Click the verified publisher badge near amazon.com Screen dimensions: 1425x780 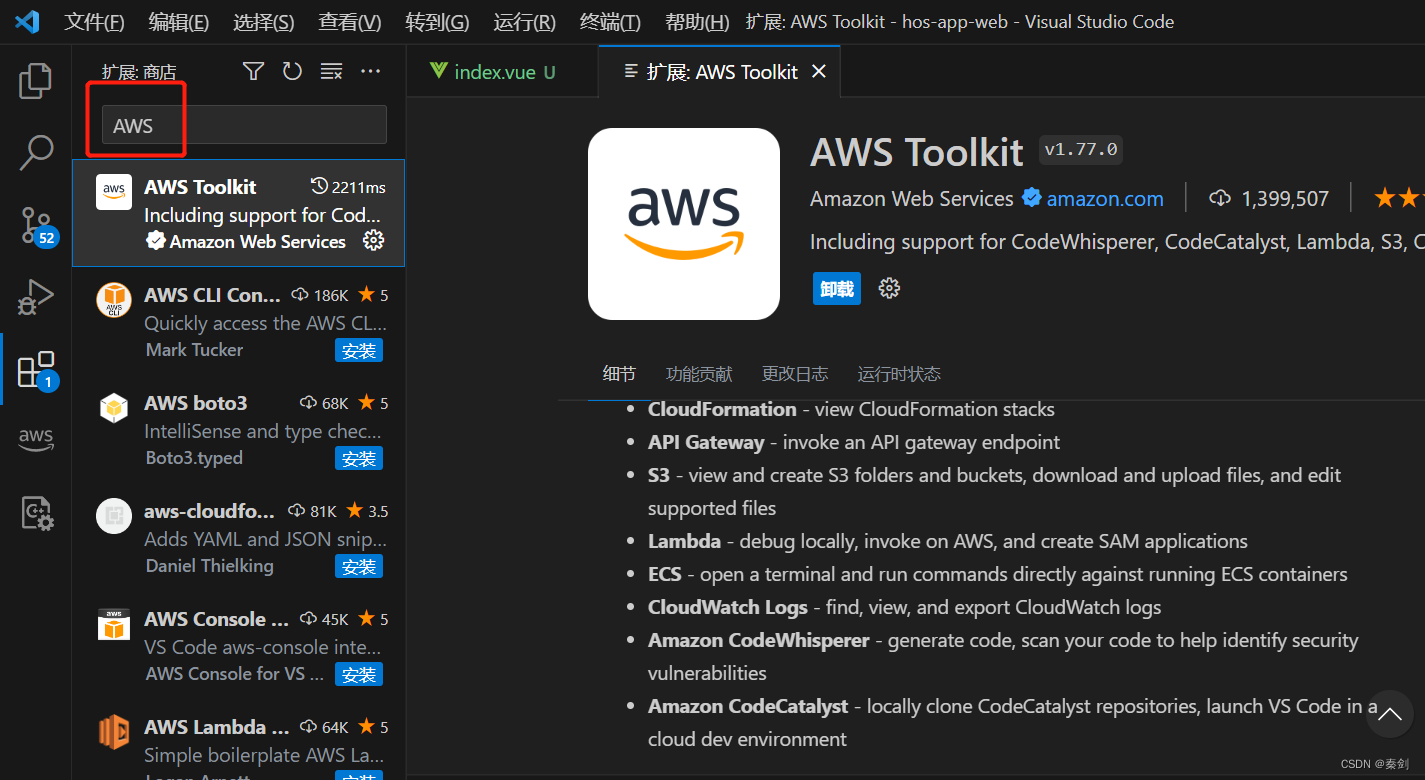(x=1032, y=198)
